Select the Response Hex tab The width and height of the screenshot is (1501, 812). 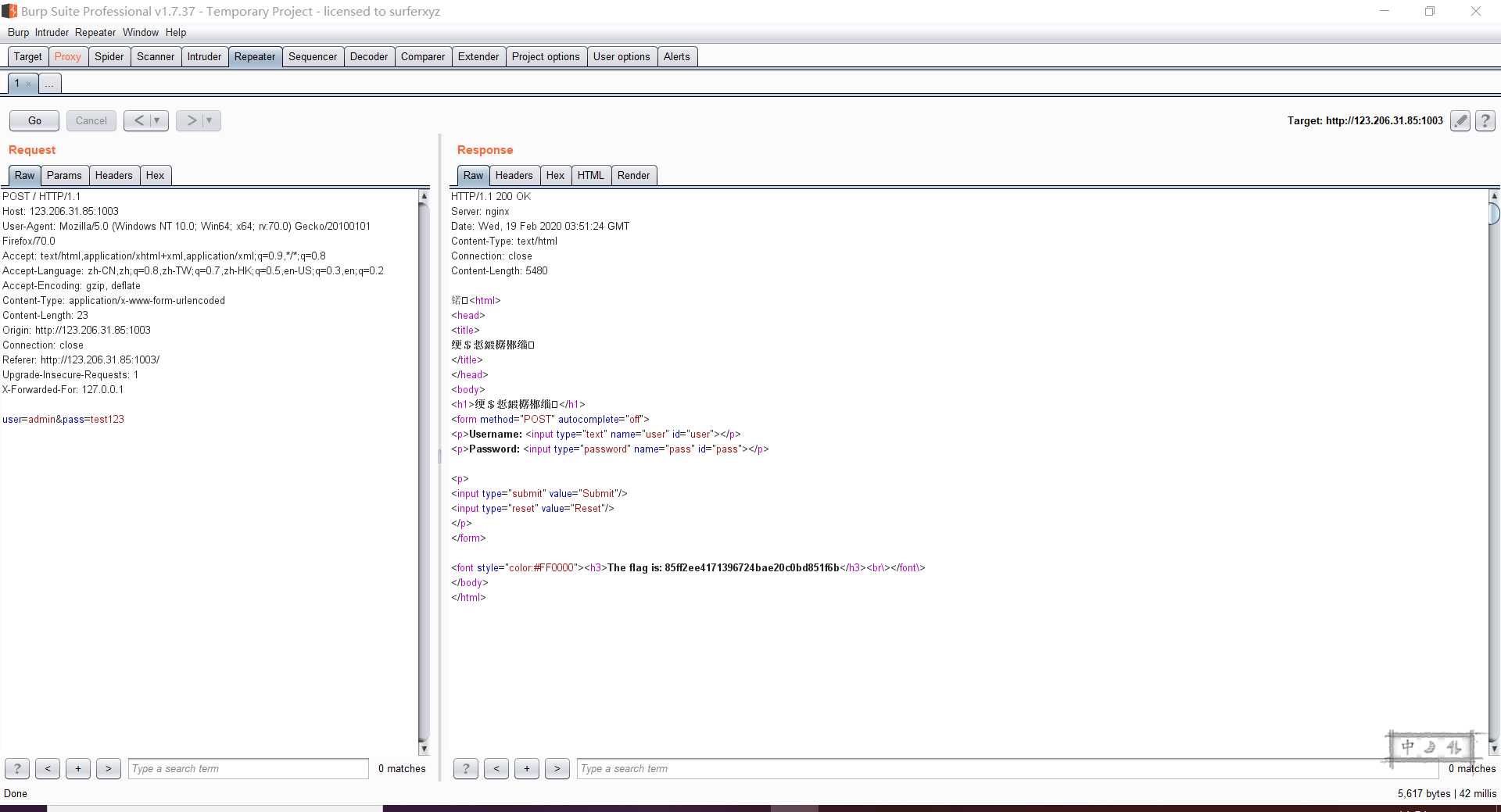556,175
